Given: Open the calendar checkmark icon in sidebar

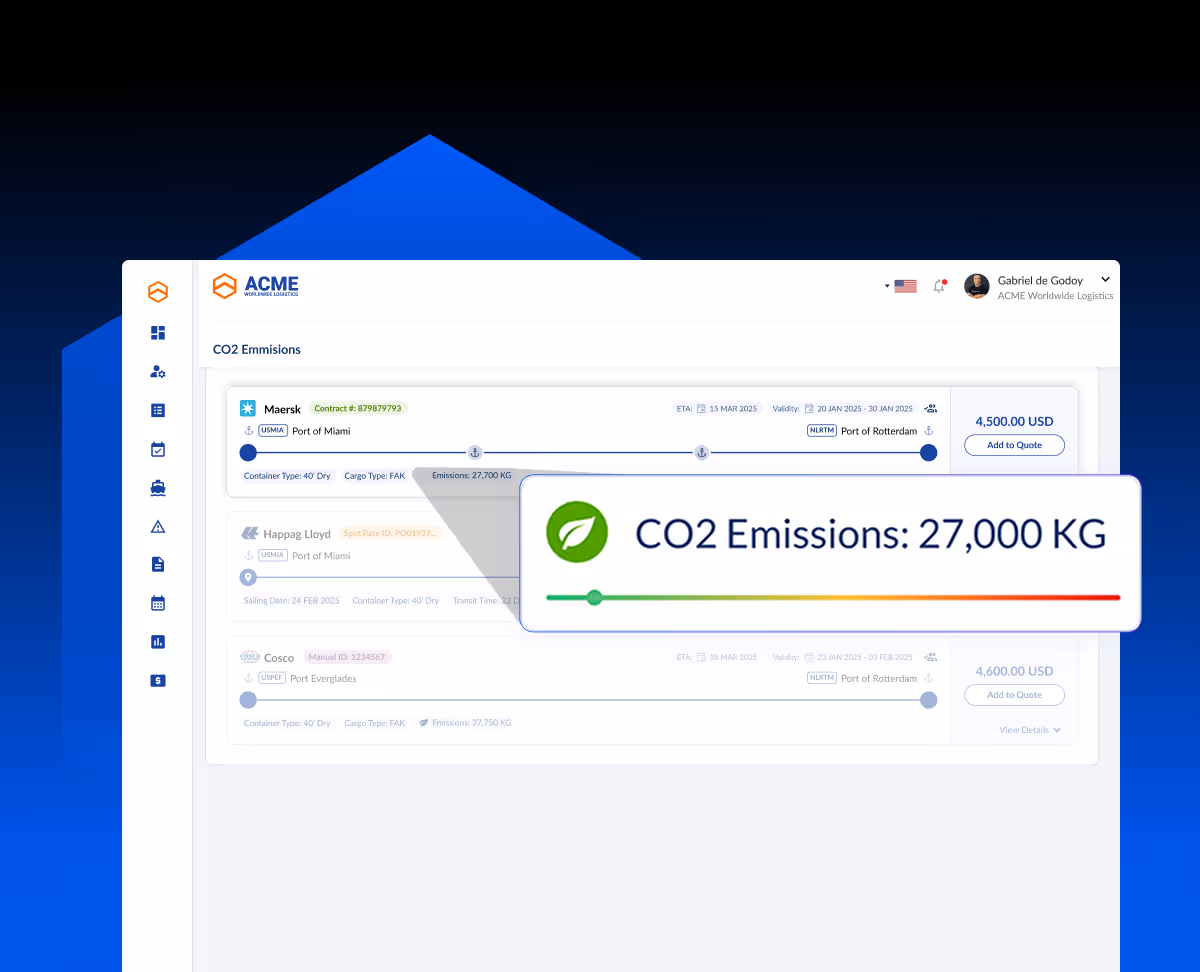Looking at the screenshot, I should tap(157, 449).
